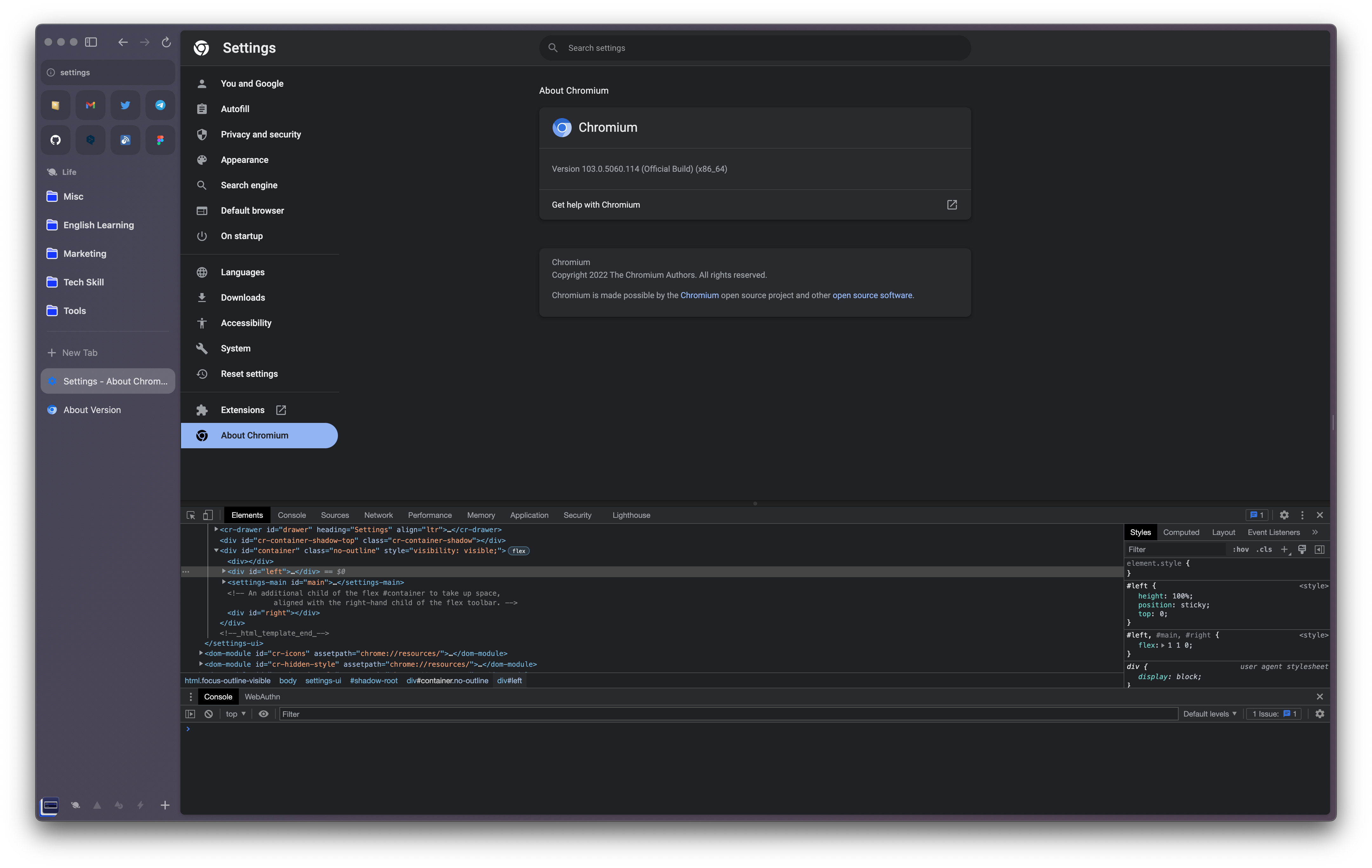Open the yellow notebook pinned shortcut
Screen dimensions: 1372x868
pyautogui.click(x=55, y=105)
